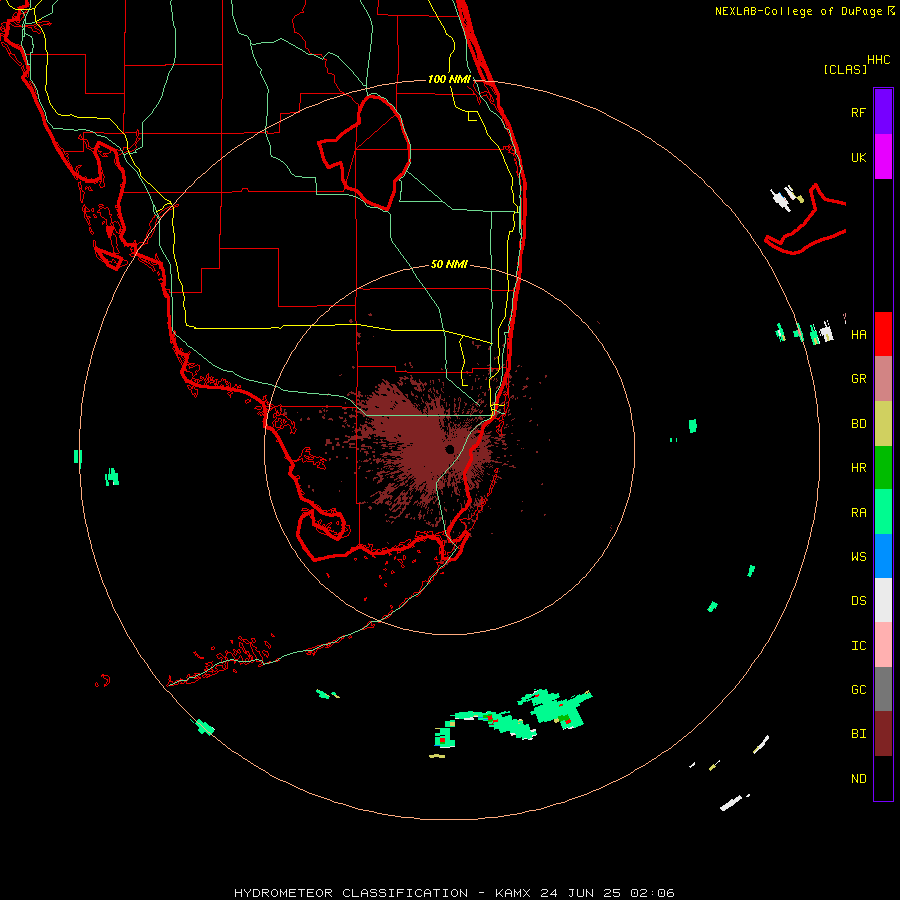Click the ND black legend swatch
Viewport: 900px width, 900px height.
(883, 778)
